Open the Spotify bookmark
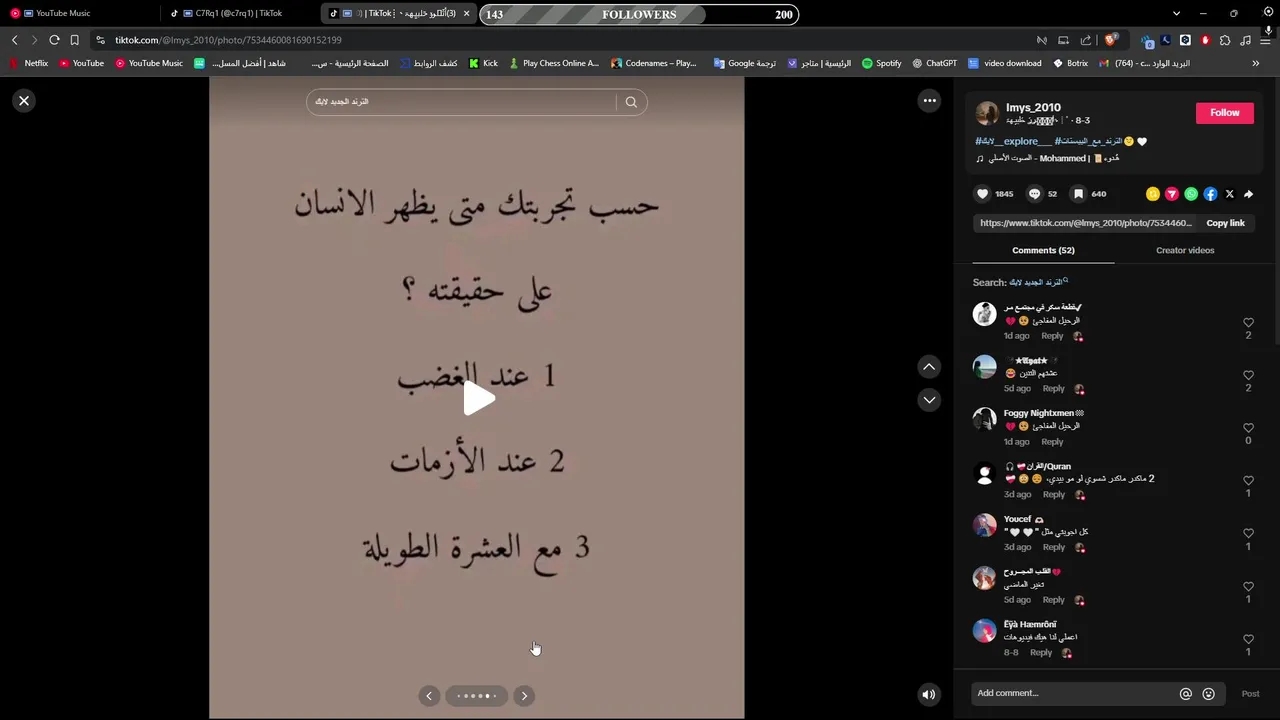This screenshot has height=720, width=1280. pyautogui.click(x=881, y=63)
